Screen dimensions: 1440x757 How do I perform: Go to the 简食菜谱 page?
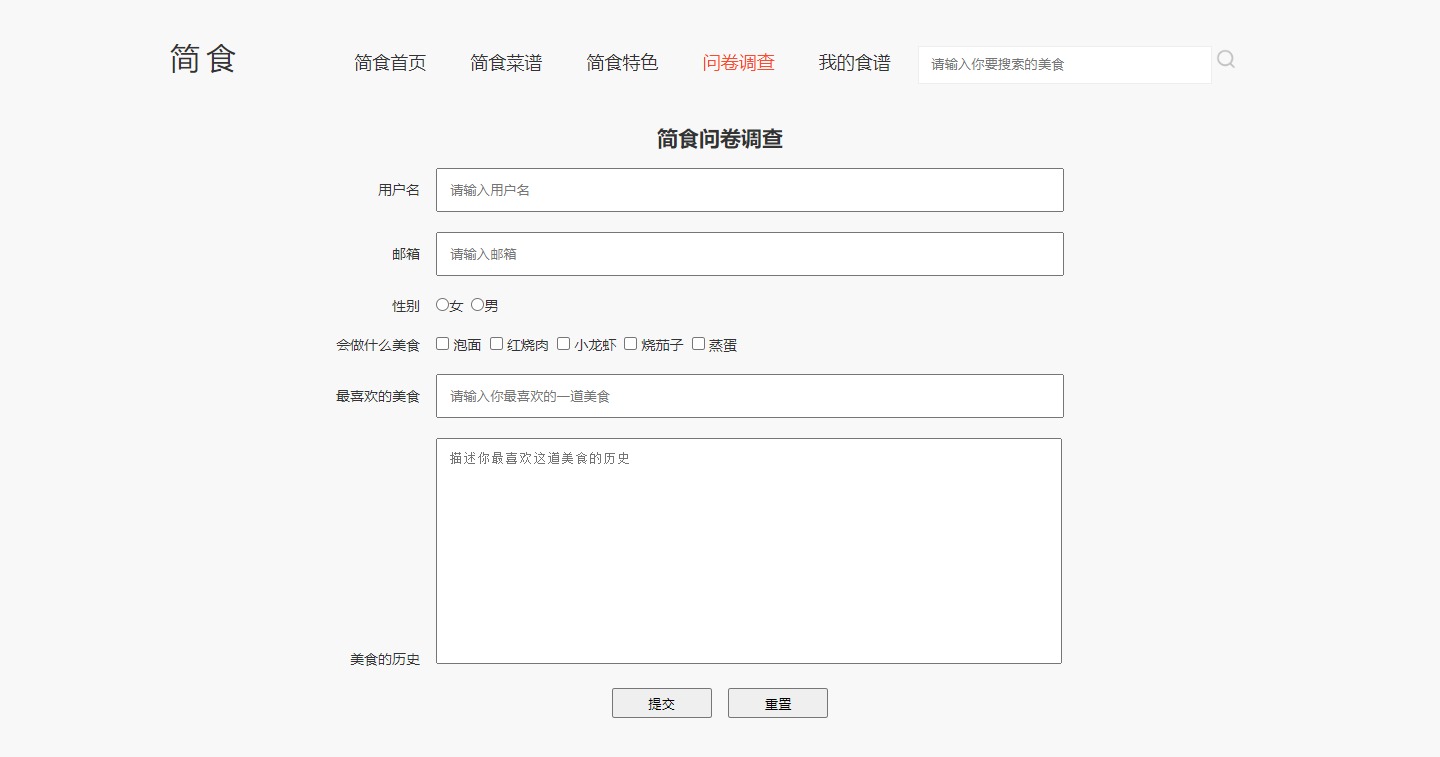506,63
